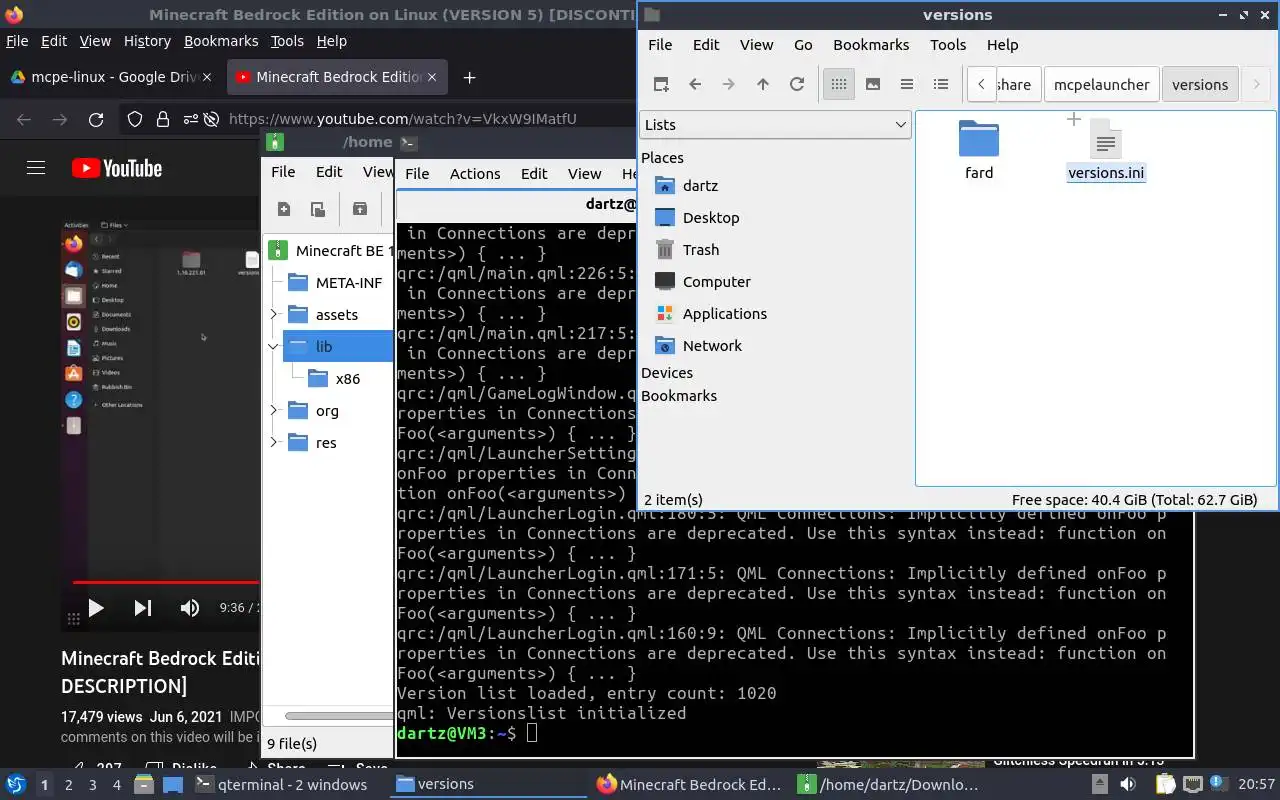Select versions path breadcrumb
Screen dimensions: 1280x800
click(x=1200, y=85)
